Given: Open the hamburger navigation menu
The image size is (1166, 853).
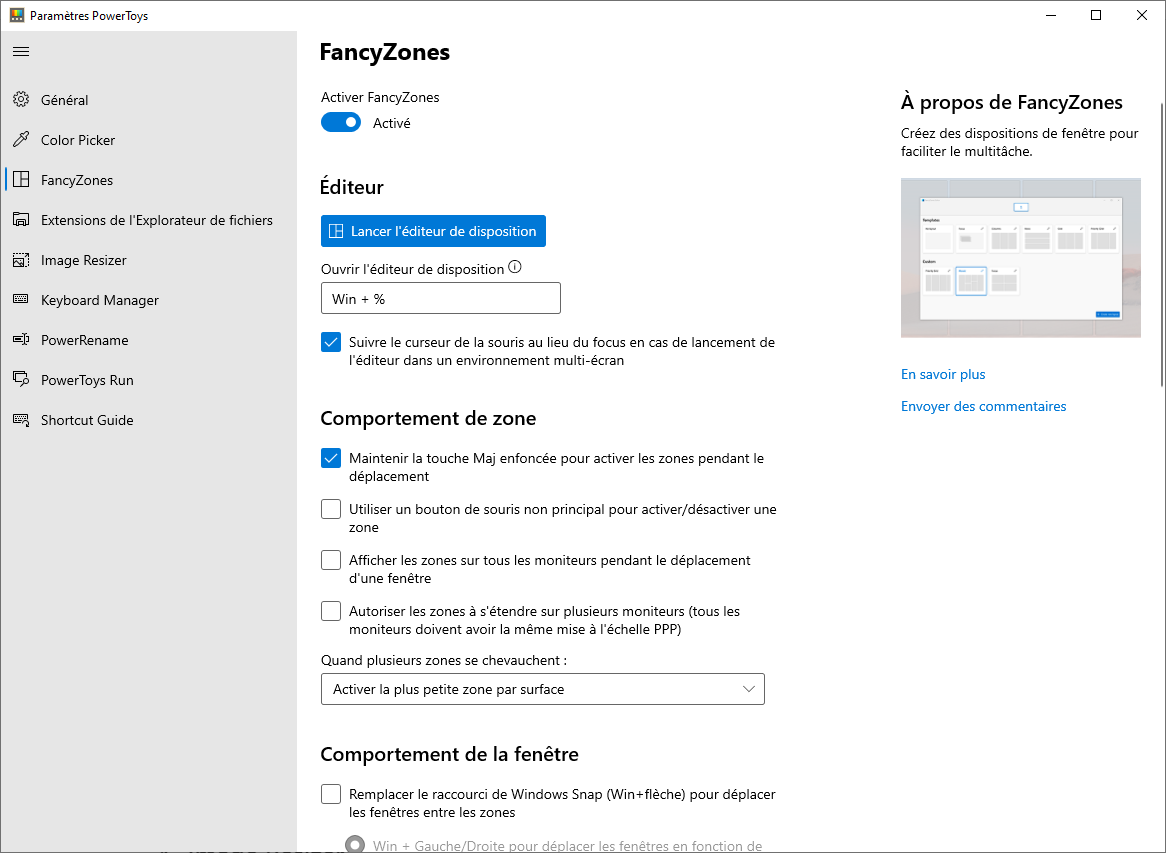Looking at the screenshot, I should coord(21,51).
